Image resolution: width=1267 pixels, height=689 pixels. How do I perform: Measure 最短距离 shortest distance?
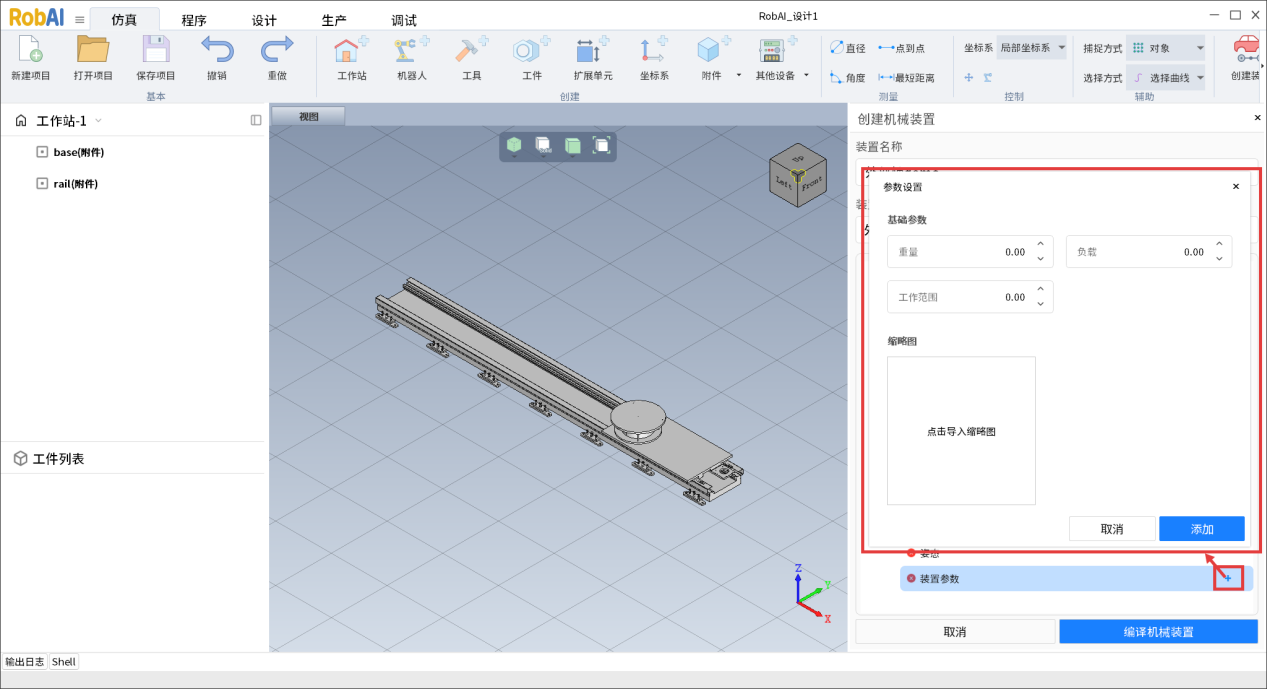(x=906, y=77)
